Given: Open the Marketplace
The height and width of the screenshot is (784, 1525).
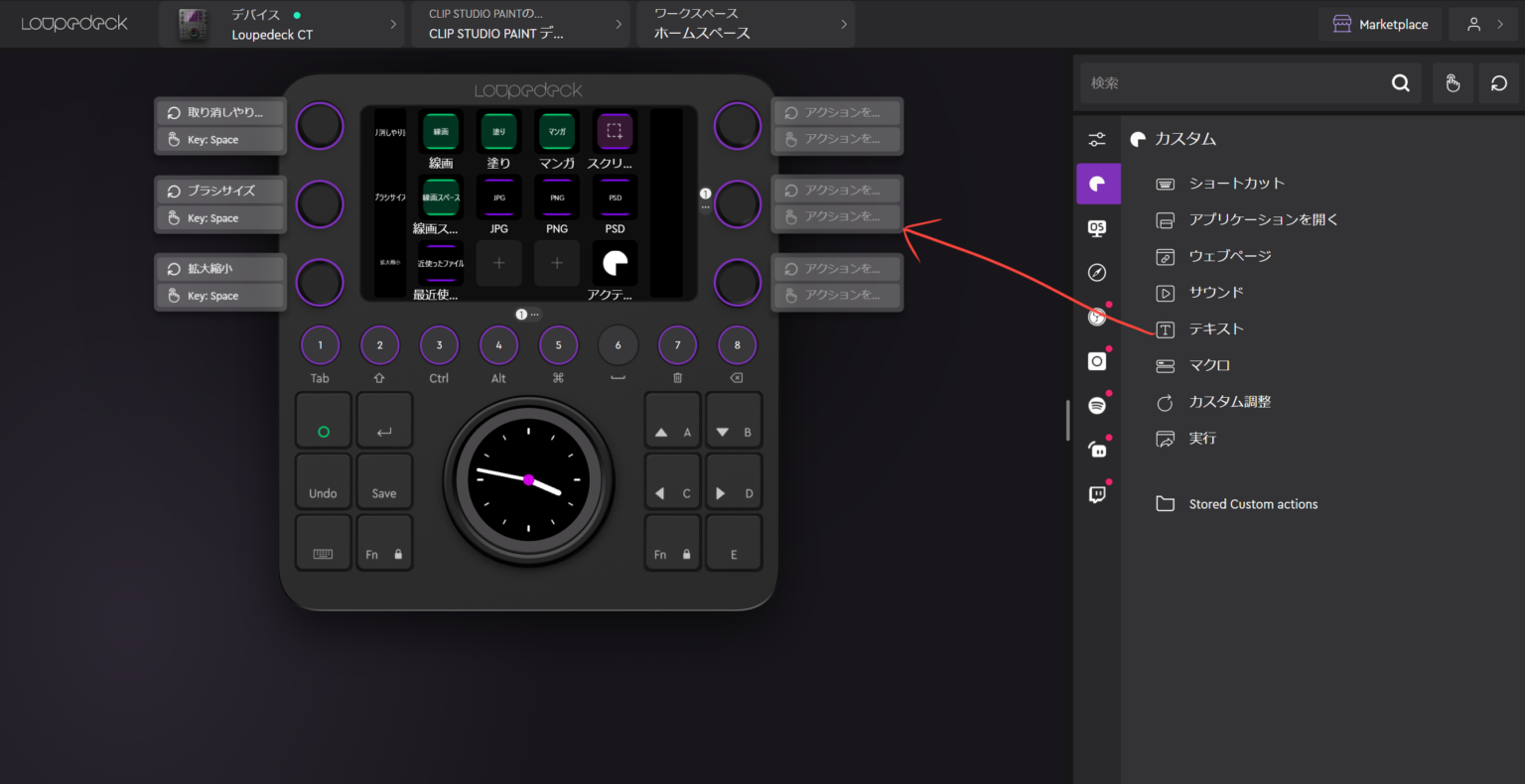Looking at the screenshot, I should click(x=1379, y=24).
